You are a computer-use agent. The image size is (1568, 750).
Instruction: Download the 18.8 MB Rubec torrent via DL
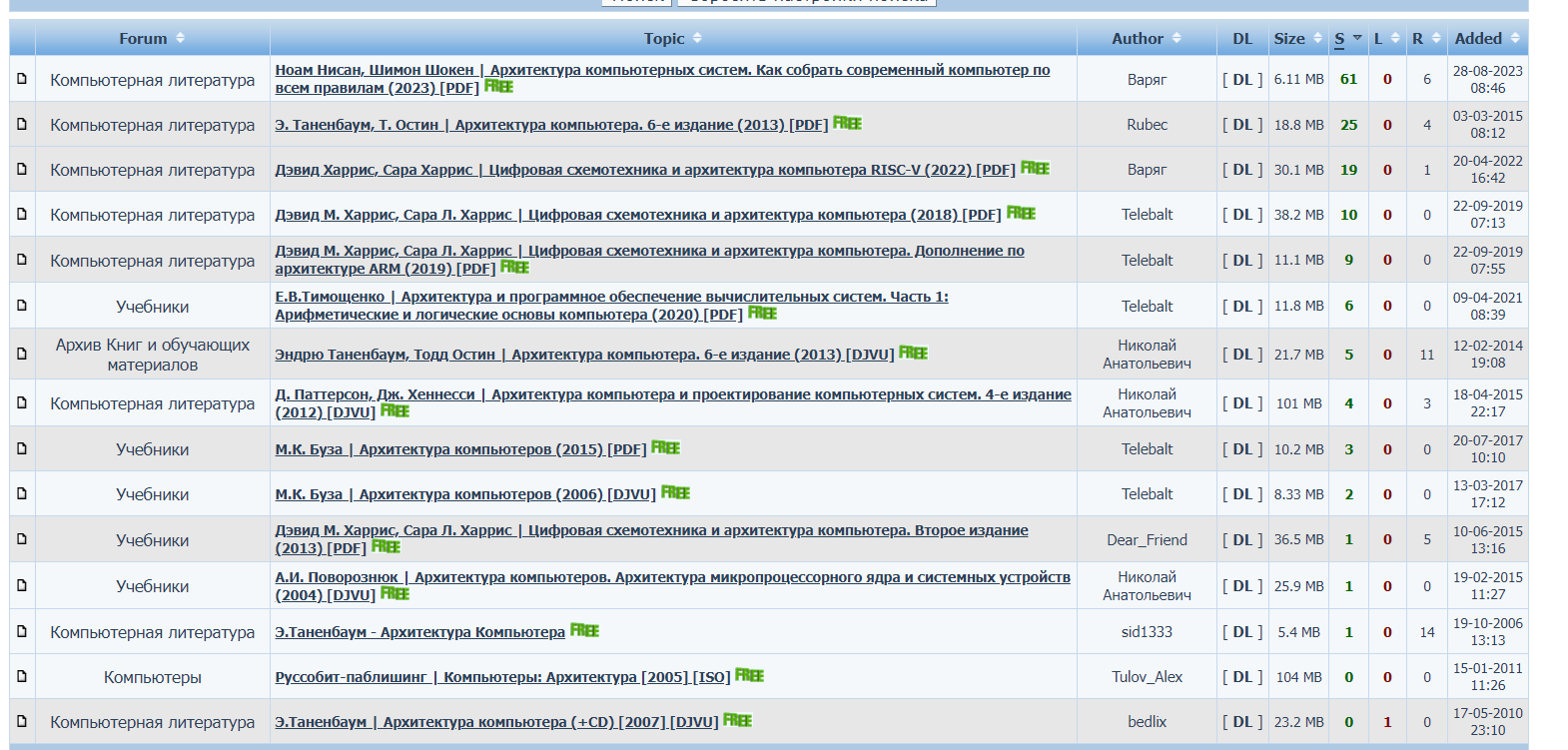pos(1242,125)
